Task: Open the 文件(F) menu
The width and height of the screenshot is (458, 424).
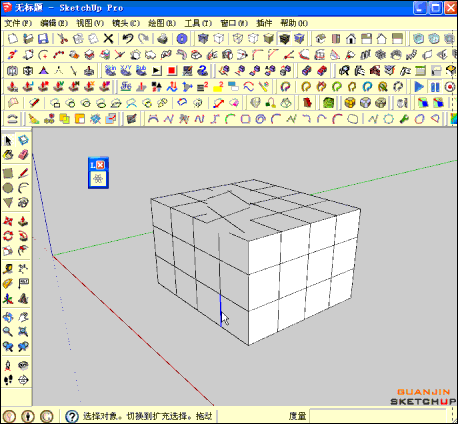Action: (18, 23)
